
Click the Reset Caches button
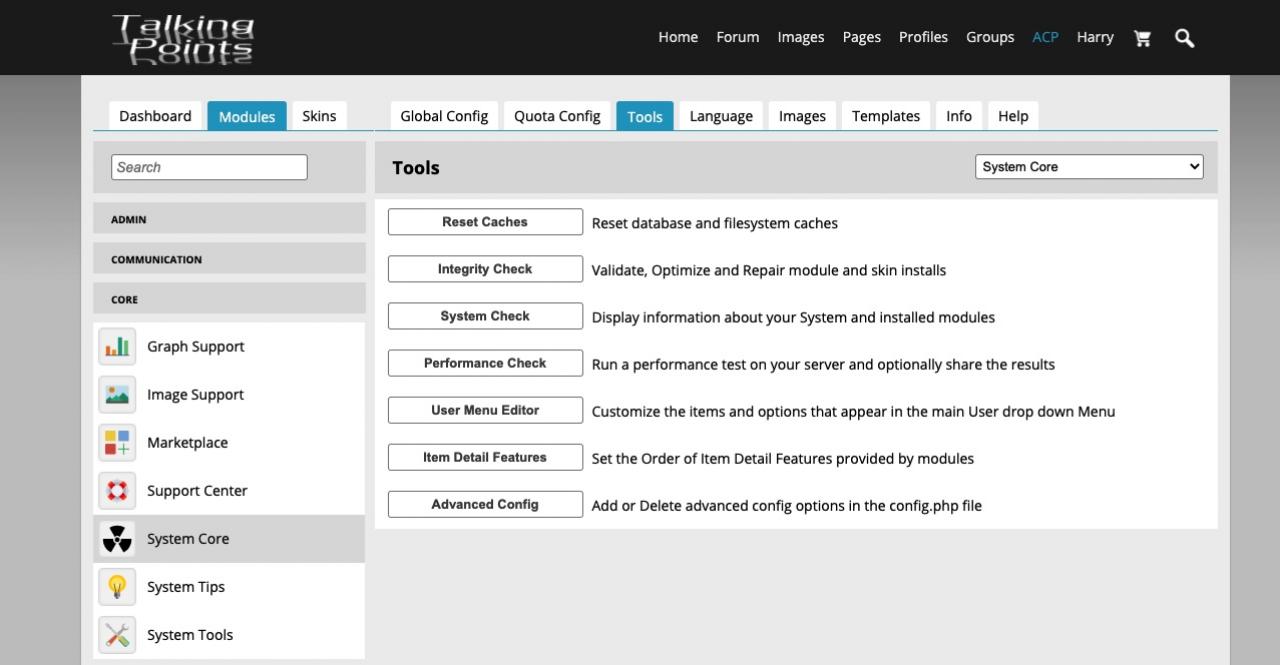[x=485, y=222]
